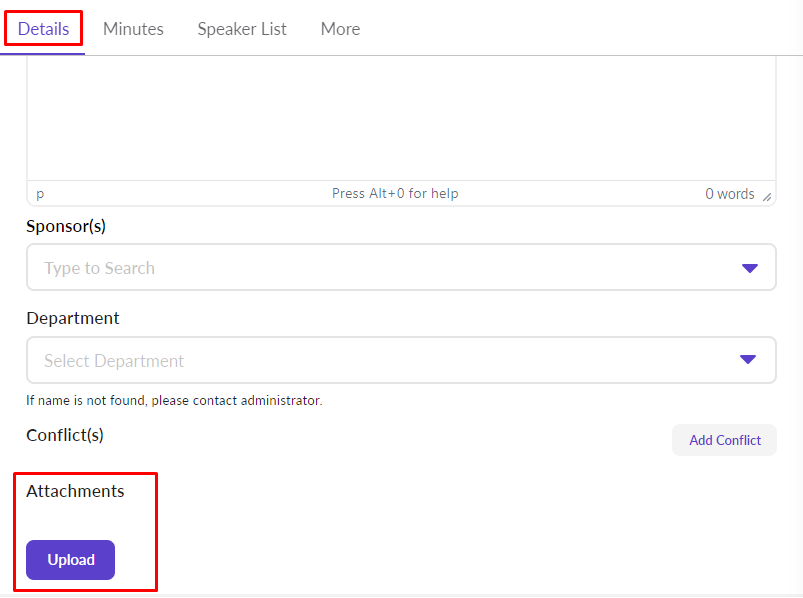803x598 pixels.
Task: Click the Sponsor(s) 'Type to Search' field
Action: coord(380,268)
